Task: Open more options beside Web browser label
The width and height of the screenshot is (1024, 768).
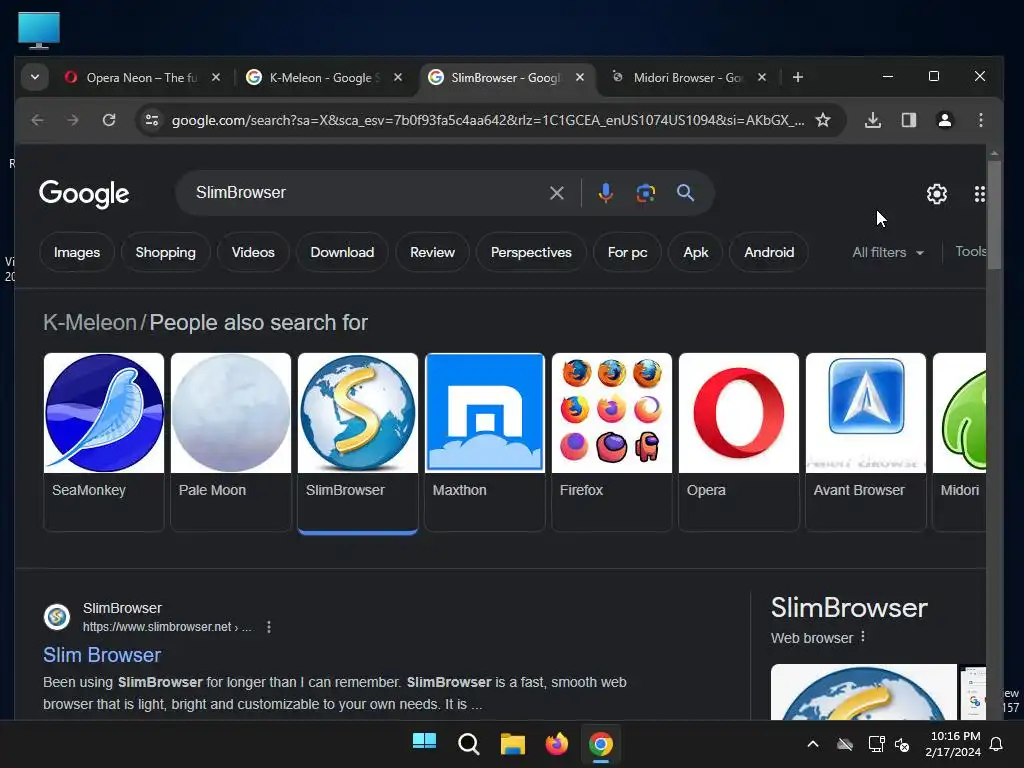Action: (863, 637)
